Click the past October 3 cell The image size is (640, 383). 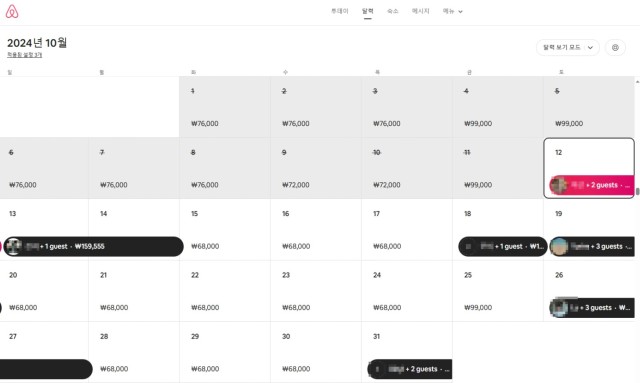[x=407, y=107]
